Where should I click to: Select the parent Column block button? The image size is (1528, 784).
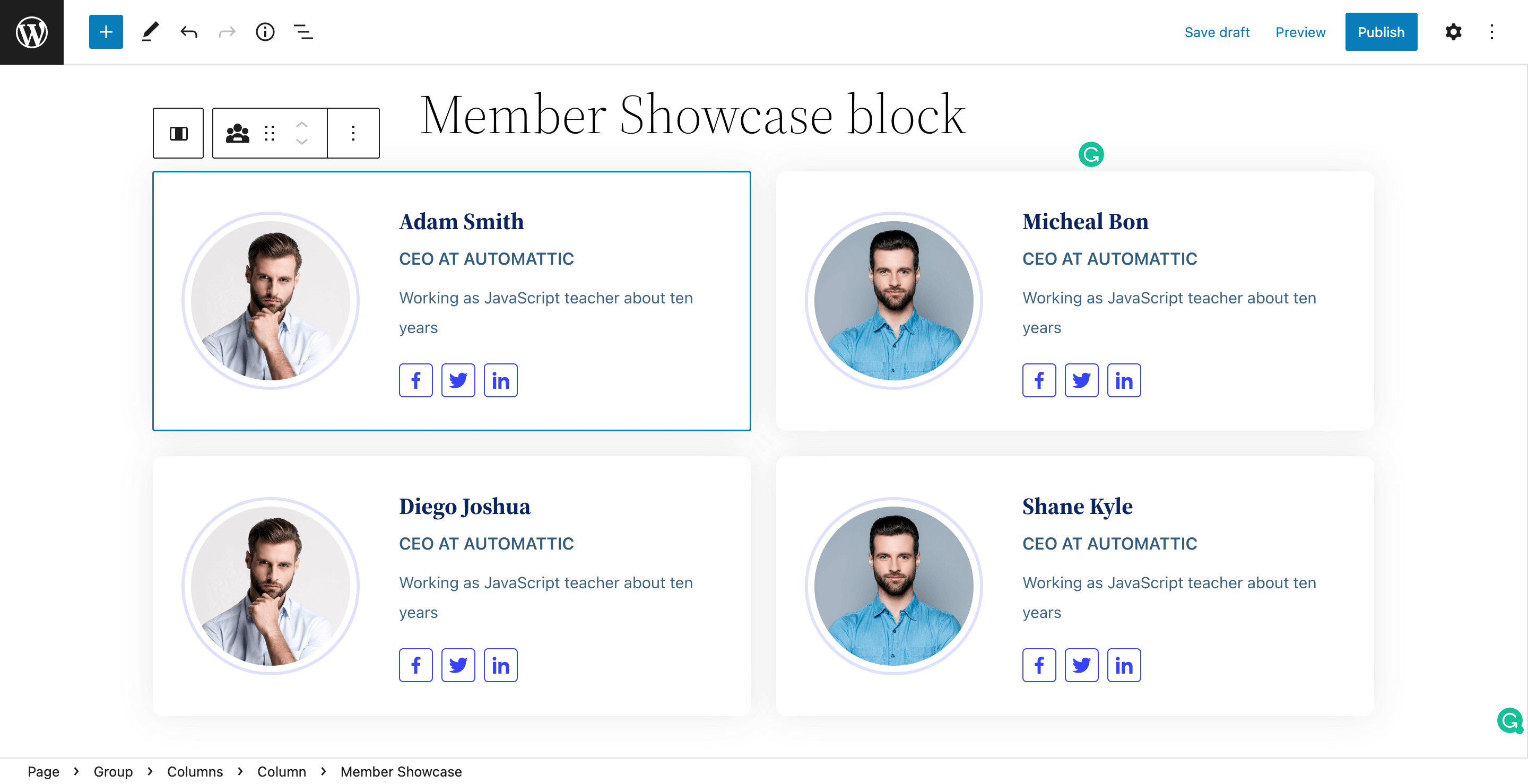(x=178, y=134)
